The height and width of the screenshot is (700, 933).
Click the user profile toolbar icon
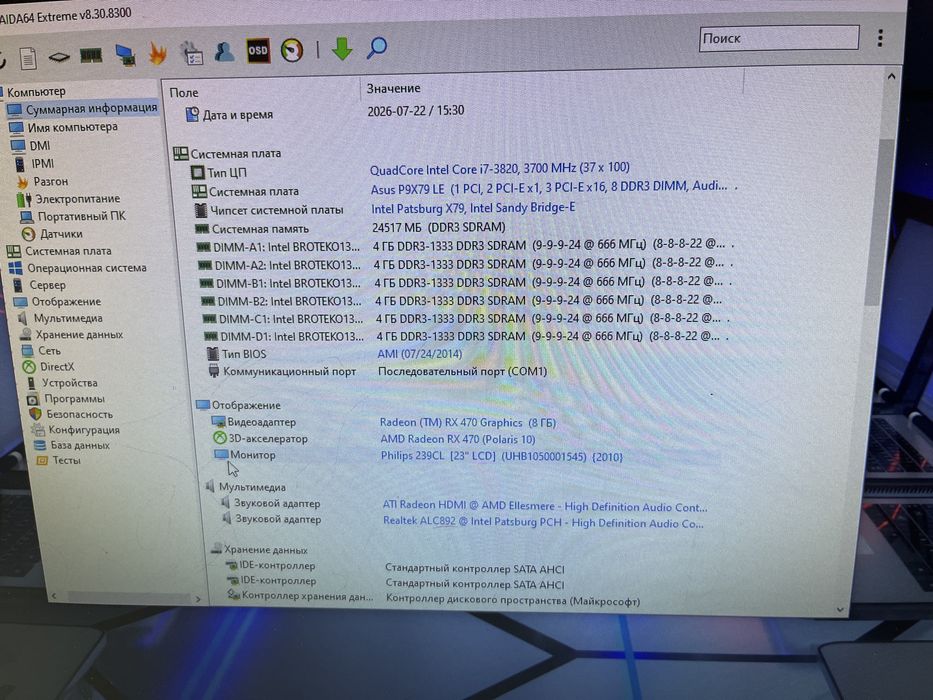click(x=224, y=52)
